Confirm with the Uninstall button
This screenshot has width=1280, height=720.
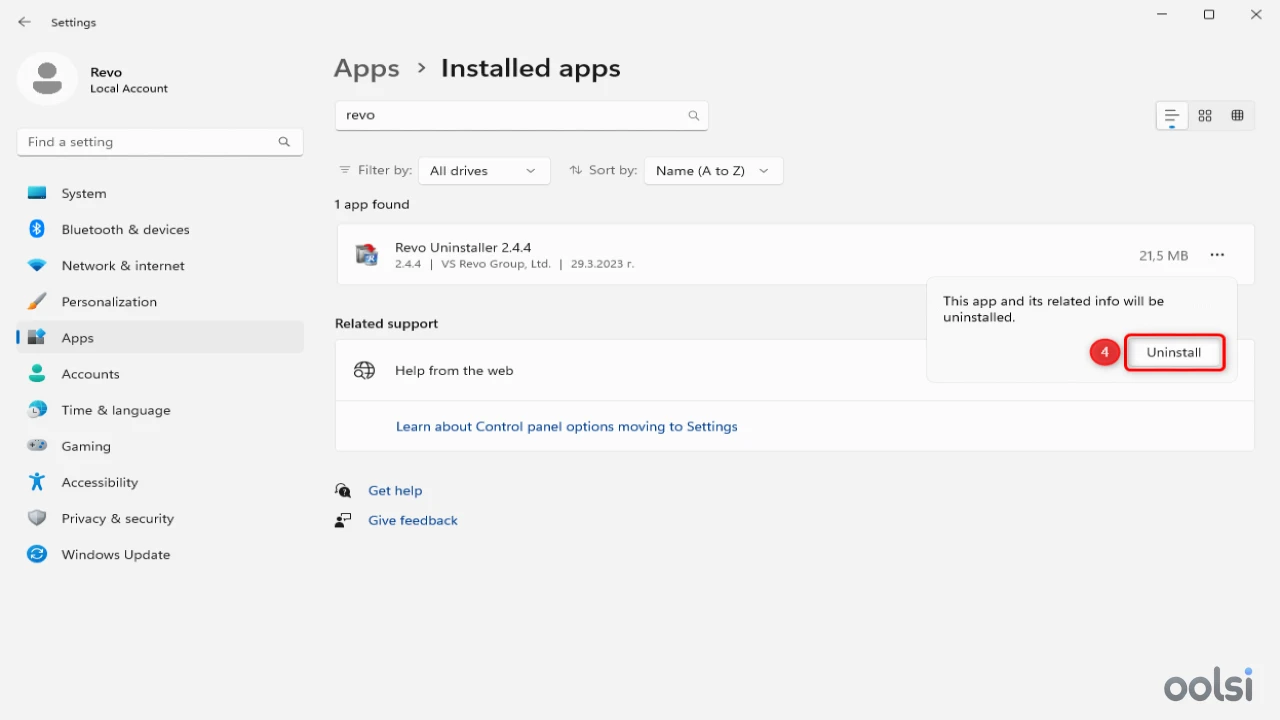[x=1174, y=352]
